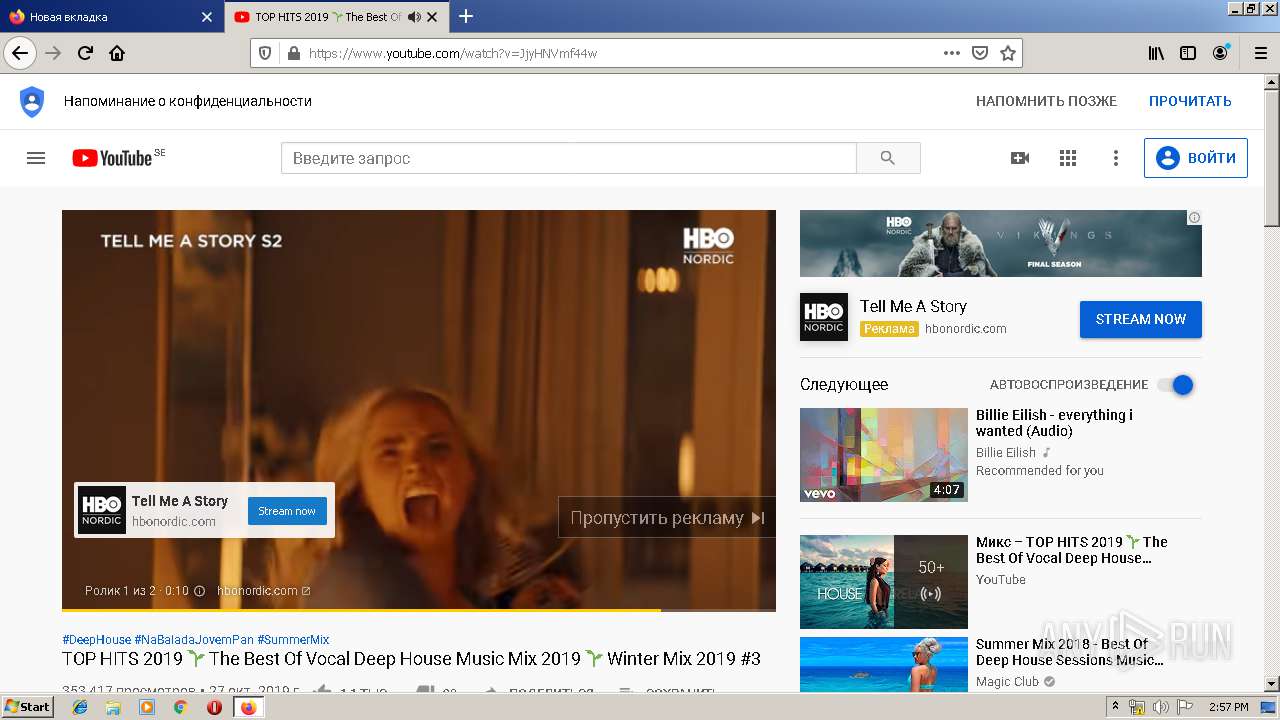Viewport: 1280px width, 720px height.
Task: Launch Chrome from taskbar
Action: coord(181,707)
